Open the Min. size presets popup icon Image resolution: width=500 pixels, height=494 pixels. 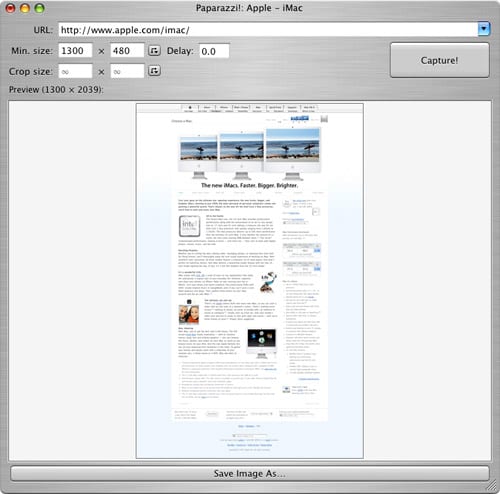pyautogui.click(x=154, y=51)
